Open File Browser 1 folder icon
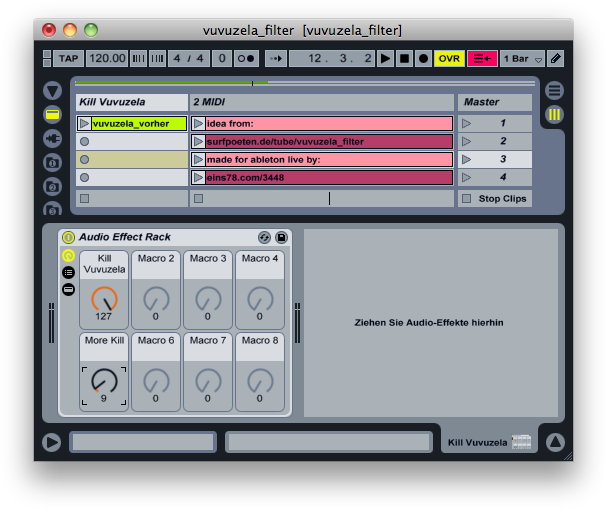606x509 pixels. point(53,163)
